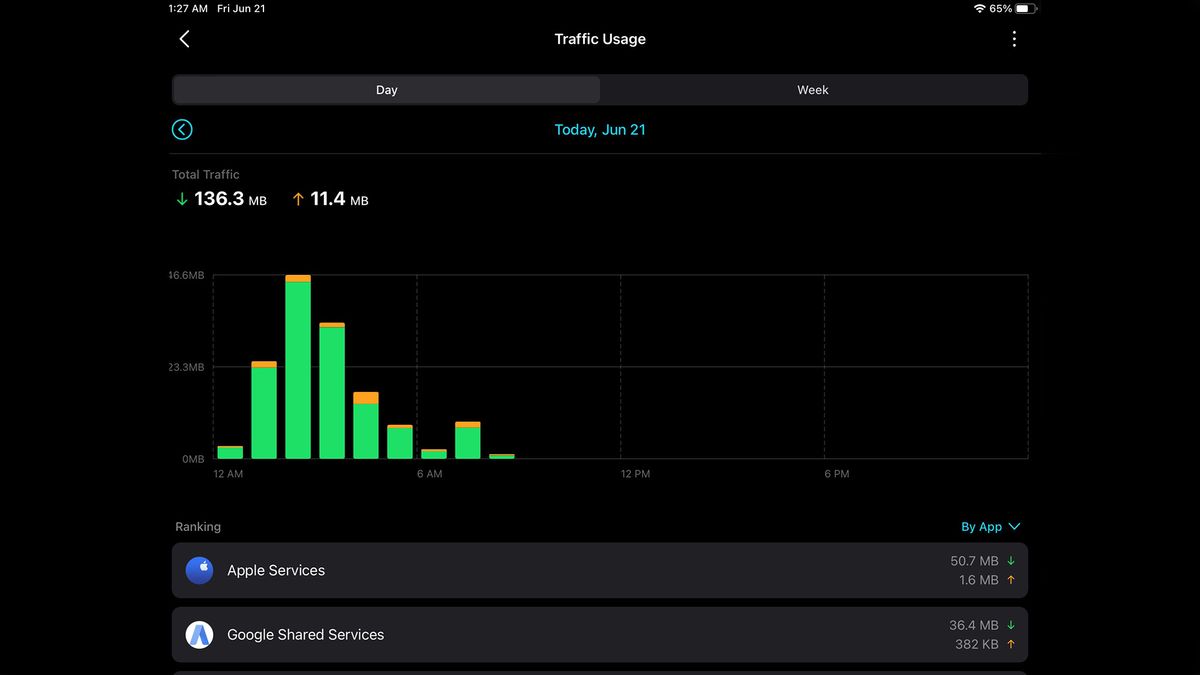
Task: Expand the Apple Services ranking entry
Action: pyautogui.click(x=600, y=570)
